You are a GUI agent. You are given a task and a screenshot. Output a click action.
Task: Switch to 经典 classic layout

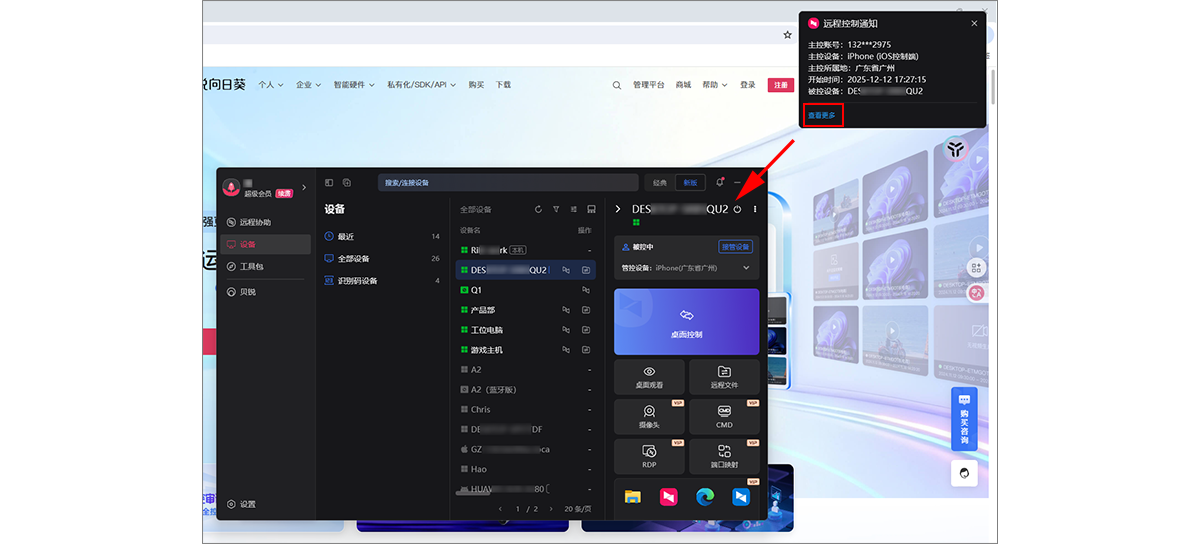[660, 183]
